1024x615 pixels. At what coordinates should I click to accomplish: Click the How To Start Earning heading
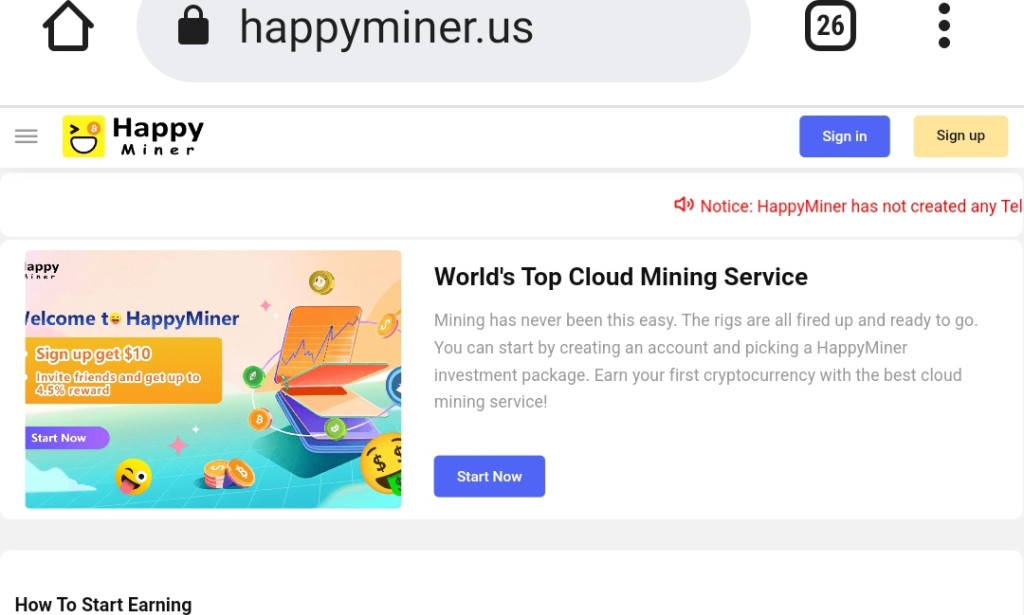pos(103,604)
